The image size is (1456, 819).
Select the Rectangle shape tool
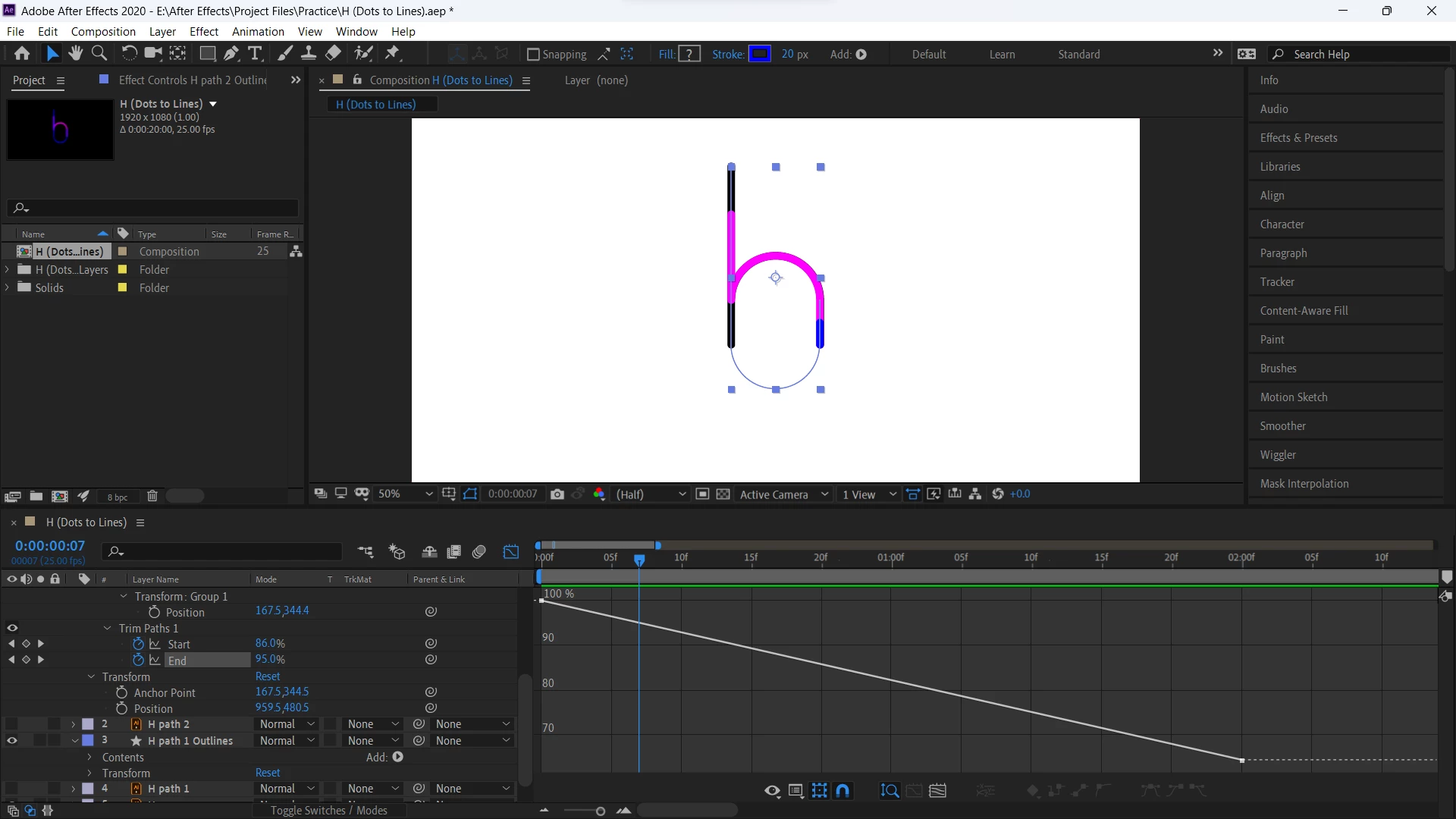[x=207, y=53]
